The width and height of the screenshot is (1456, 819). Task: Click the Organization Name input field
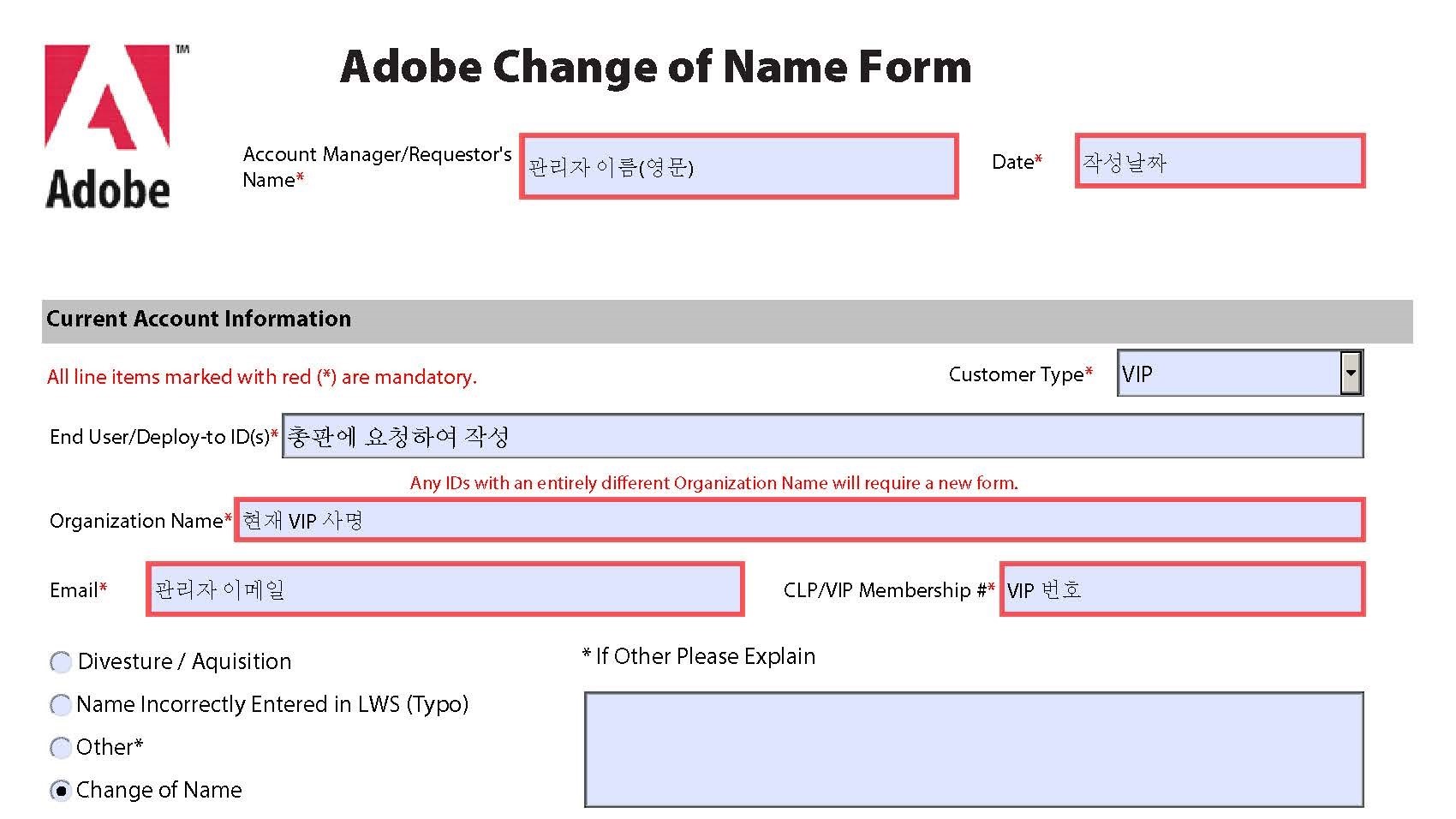pos(800,520)
